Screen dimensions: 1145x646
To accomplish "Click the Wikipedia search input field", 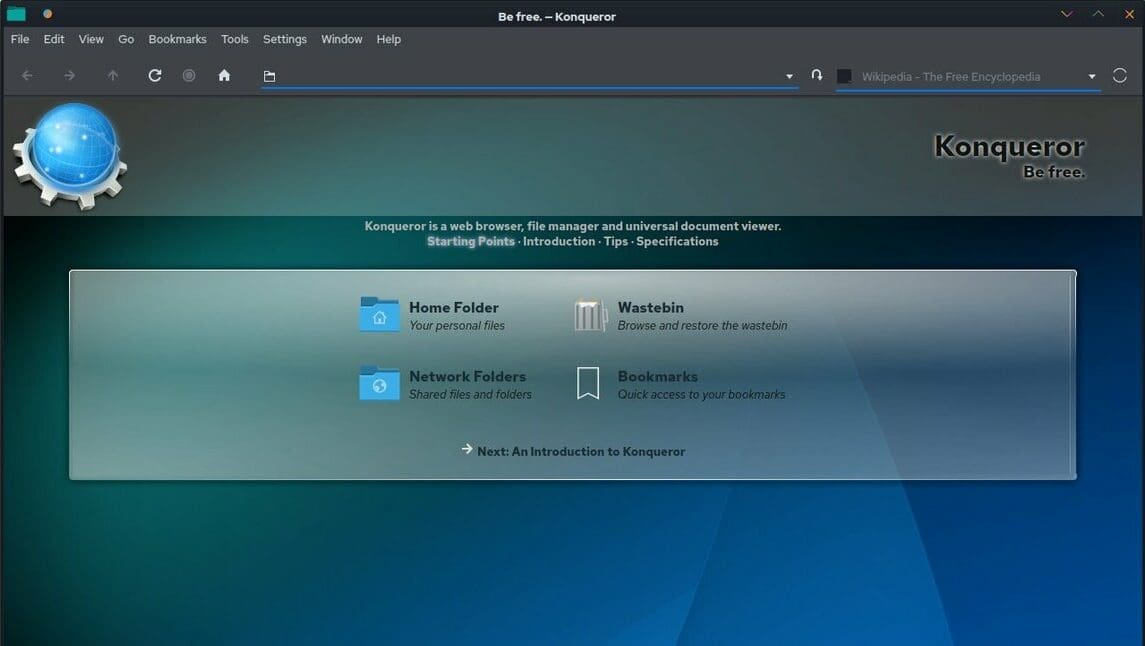I will coord(968,77).
